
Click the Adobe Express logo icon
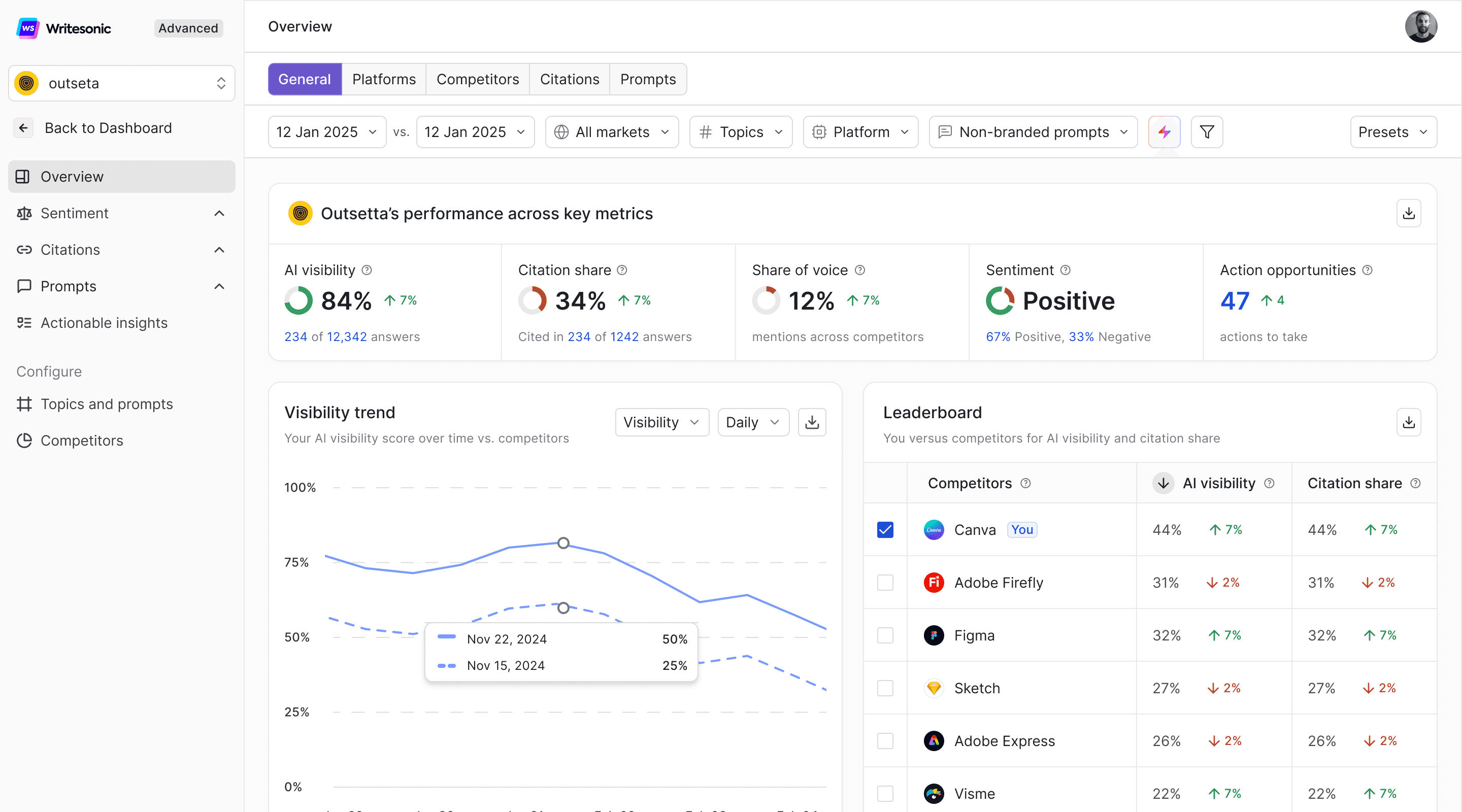[x=934, y=741]
